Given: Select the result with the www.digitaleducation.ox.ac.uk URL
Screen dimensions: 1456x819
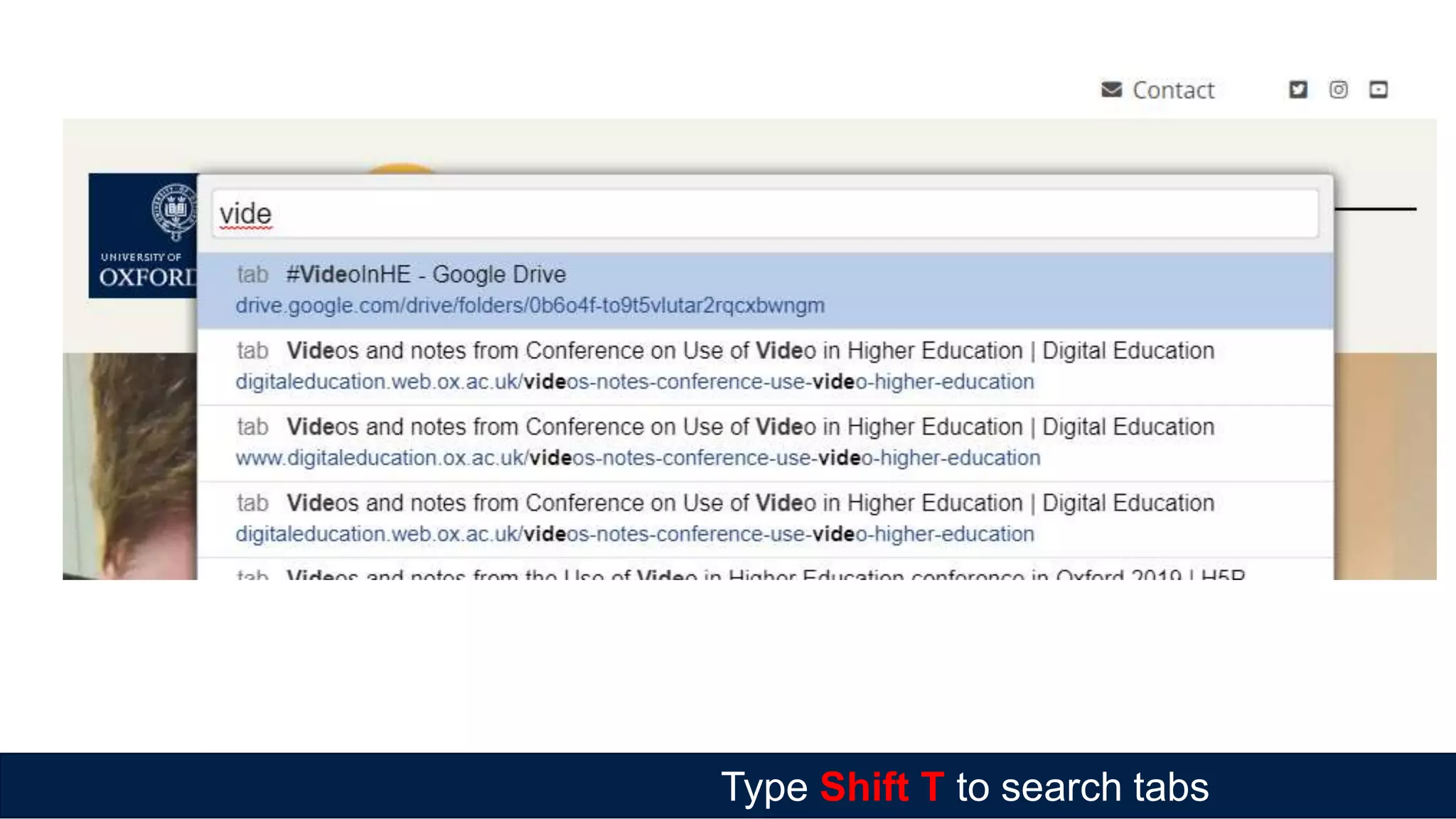Looking at the screenshot, I should click(x=750, y=427).
